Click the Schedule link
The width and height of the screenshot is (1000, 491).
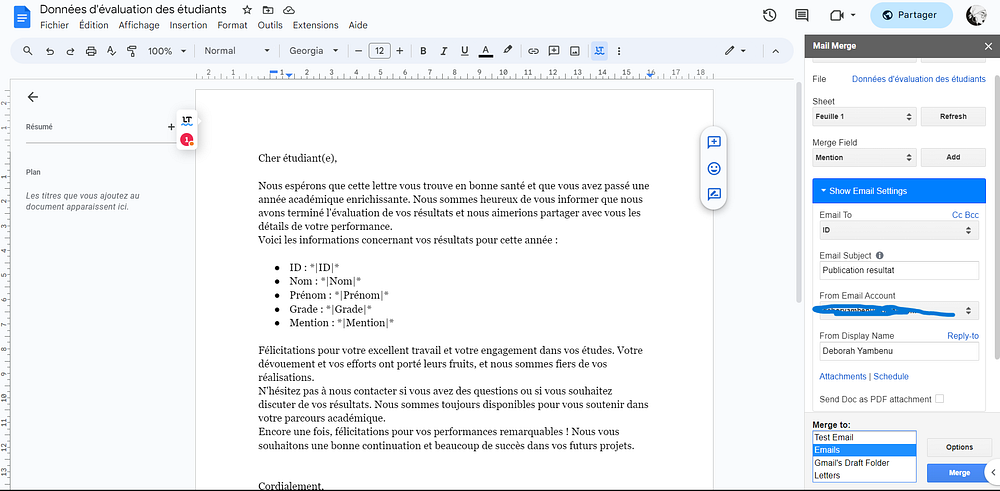coord(891,376)
